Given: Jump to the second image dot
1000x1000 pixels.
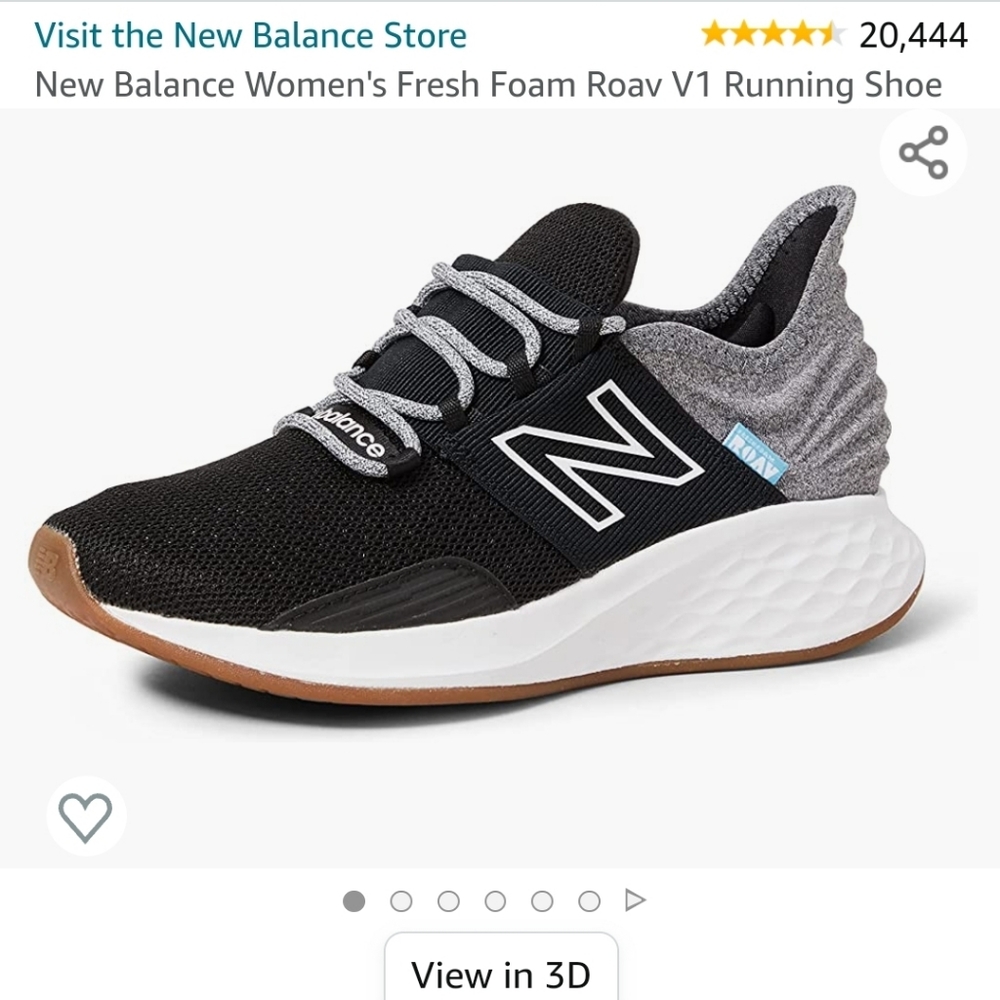Looking at the screenshot, I should click(x=402, y=900).
